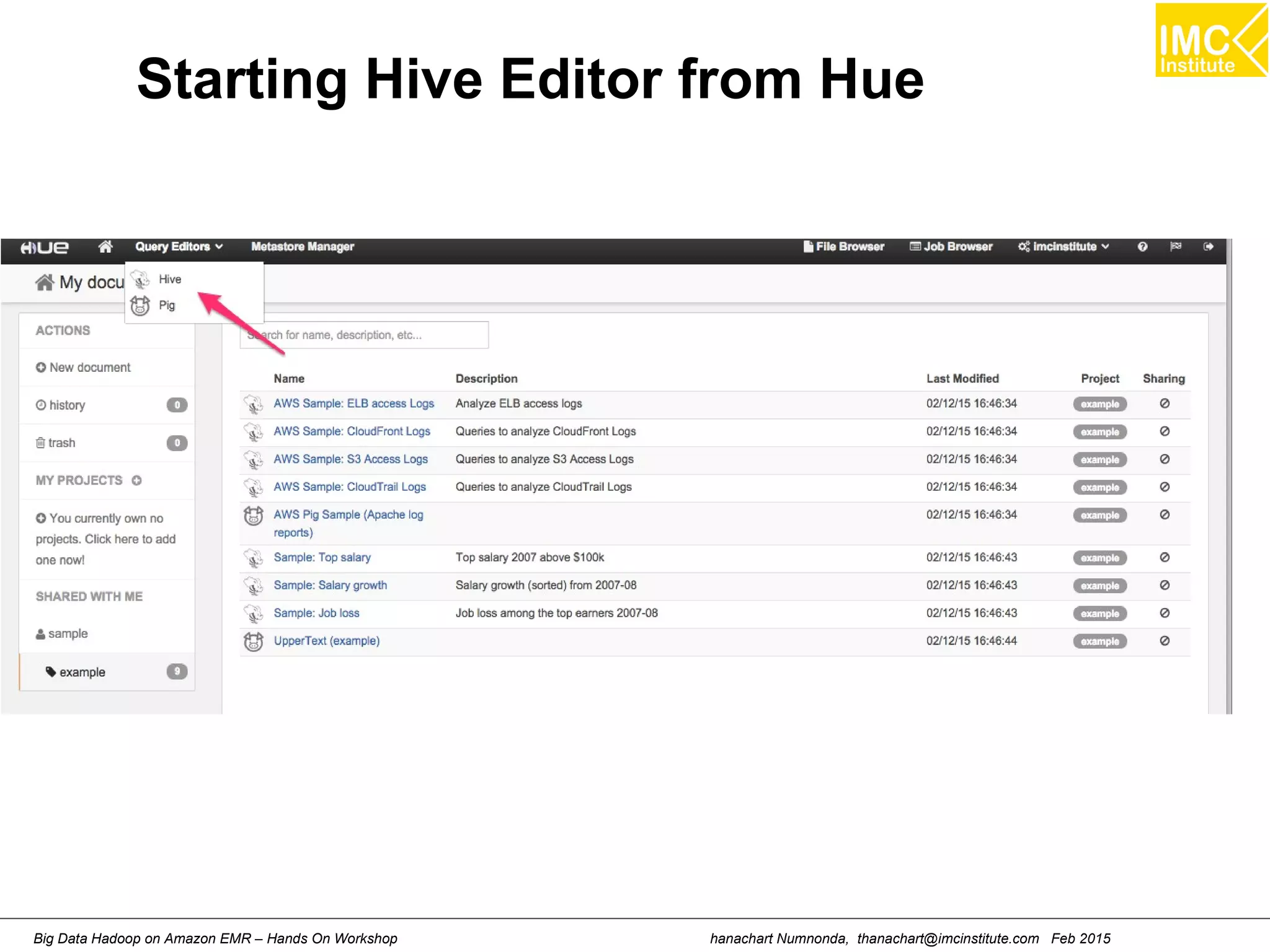Click the help question mark icon

coord(1142,247)
